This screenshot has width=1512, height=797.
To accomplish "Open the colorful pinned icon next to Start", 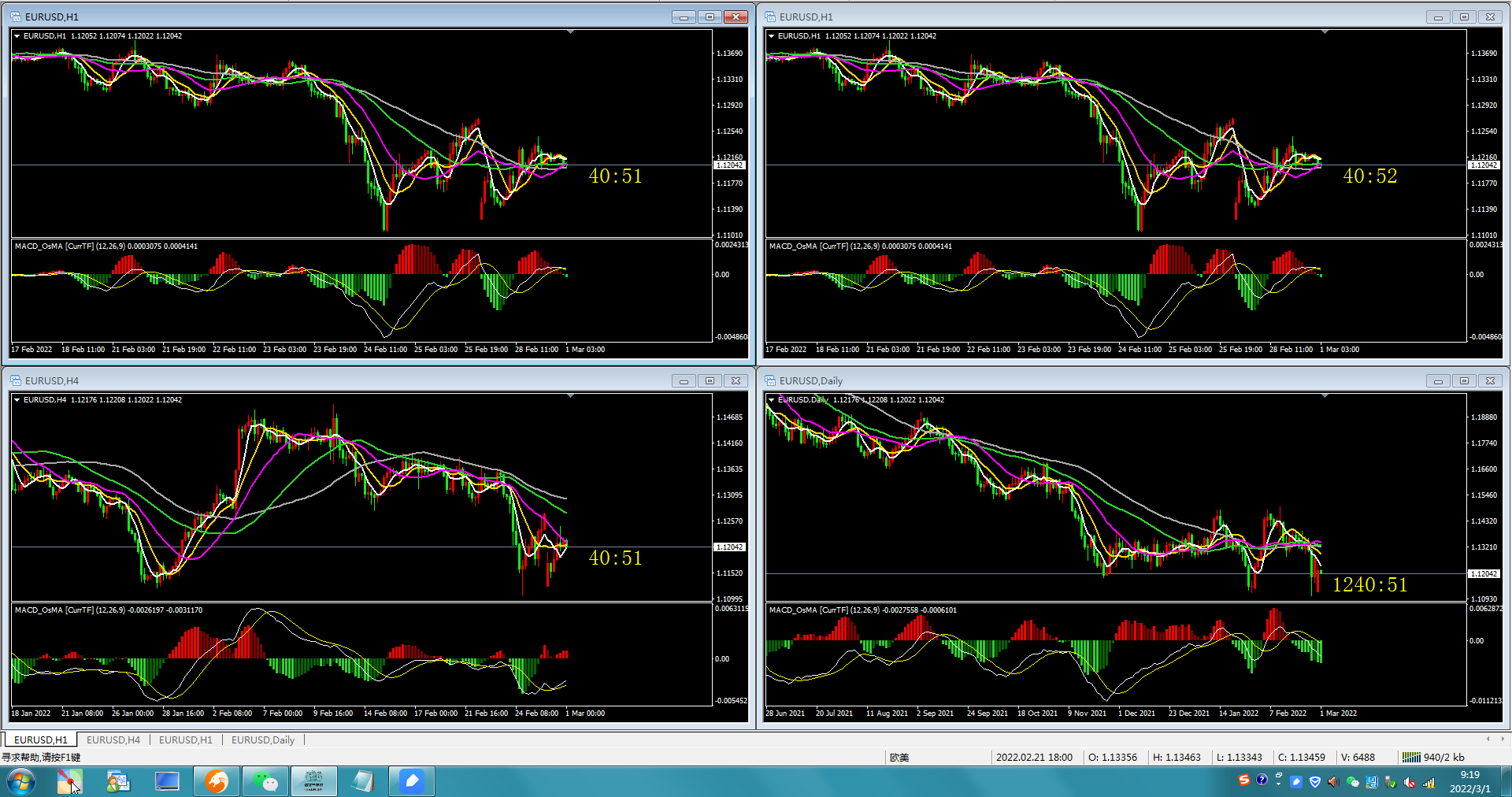I will (x=69, y=781).
